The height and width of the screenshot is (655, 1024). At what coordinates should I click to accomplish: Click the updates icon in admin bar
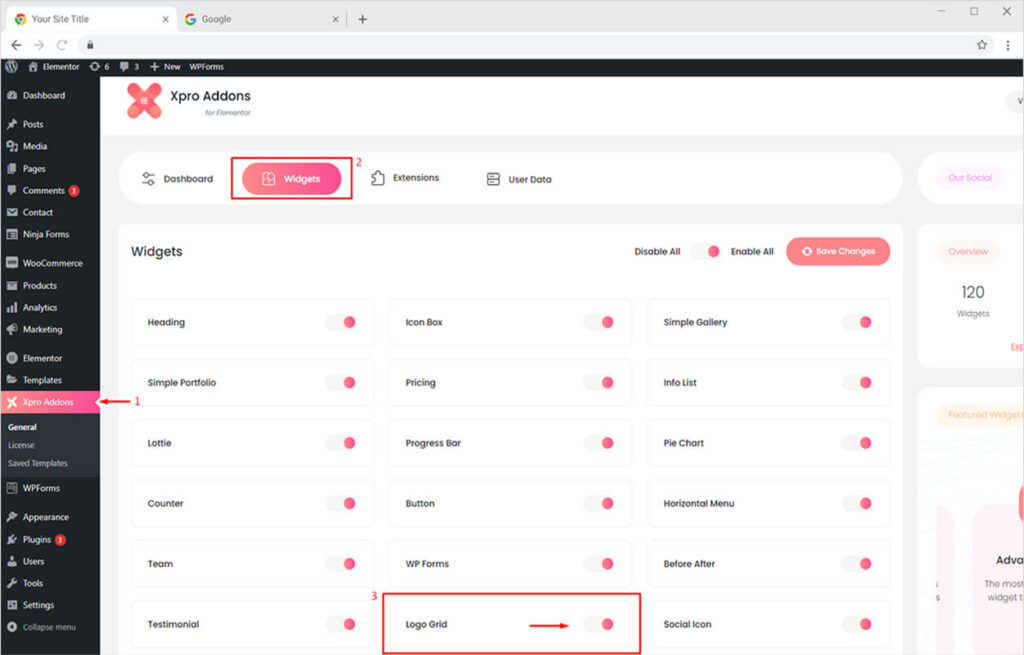(x=95, y=66)
